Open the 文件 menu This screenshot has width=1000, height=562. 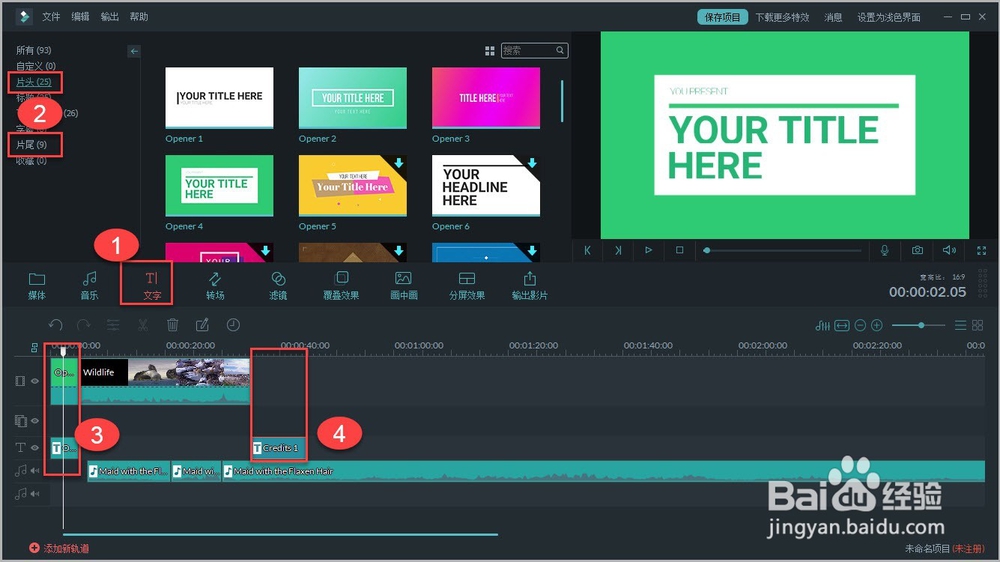point(51,17)
